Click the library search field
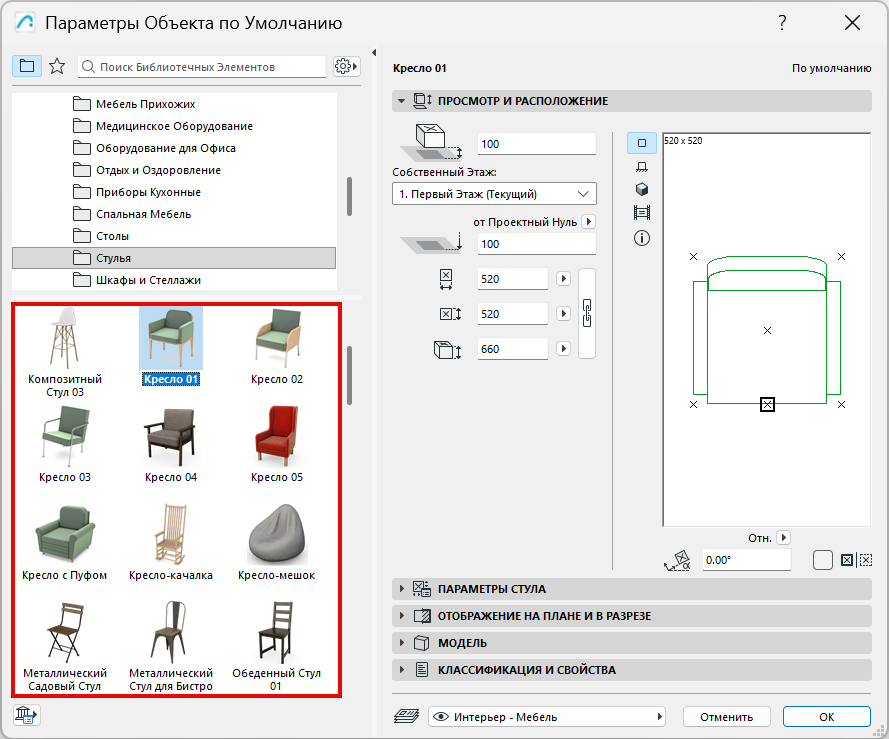The height and width of the screenshot is (739, 889). (x=202, y=66)
